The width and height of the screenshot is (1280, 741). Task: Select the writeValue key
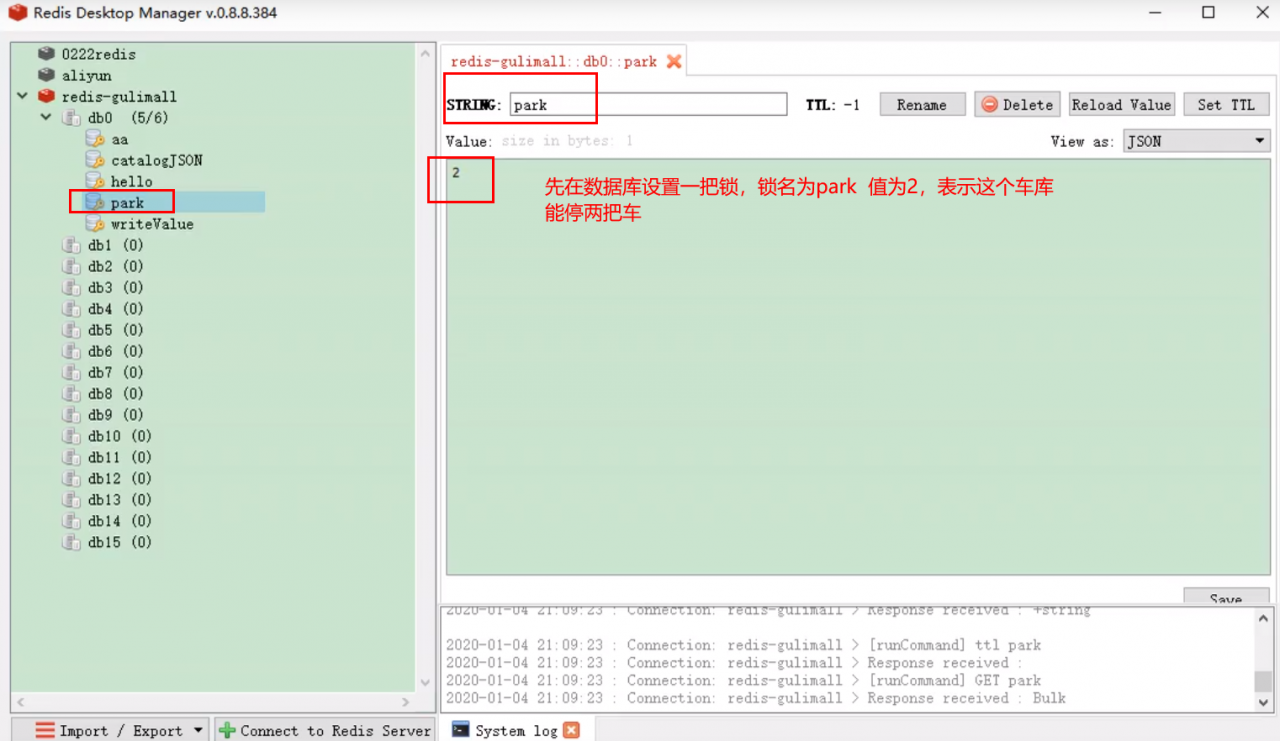coord(152,224)
